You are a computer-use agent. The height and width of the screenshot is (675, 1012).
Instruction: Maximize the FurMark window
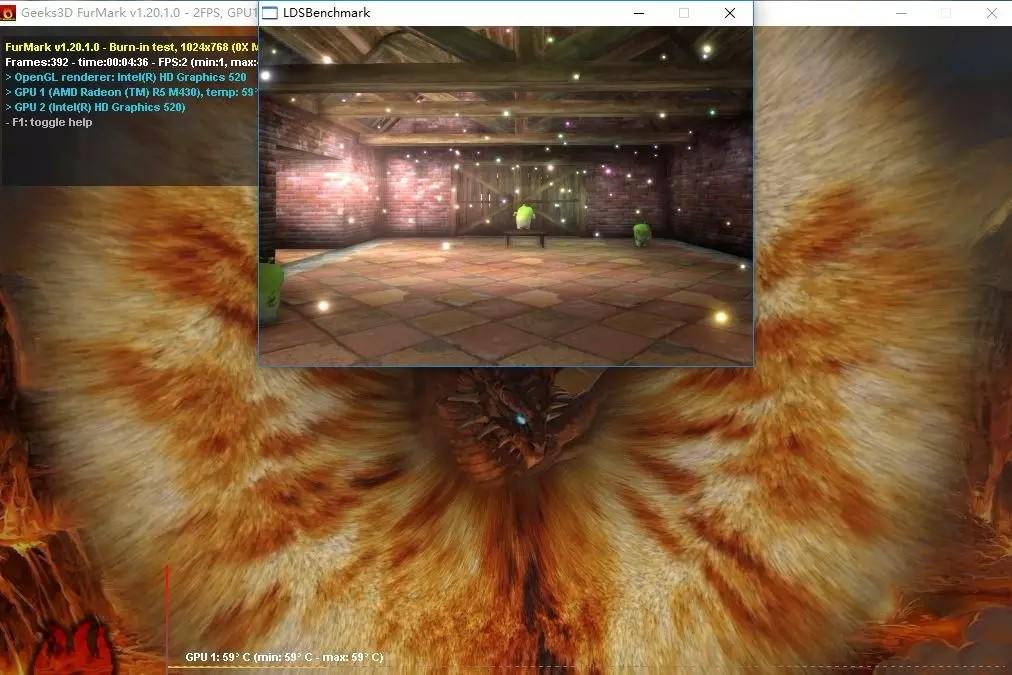[945, 13]
